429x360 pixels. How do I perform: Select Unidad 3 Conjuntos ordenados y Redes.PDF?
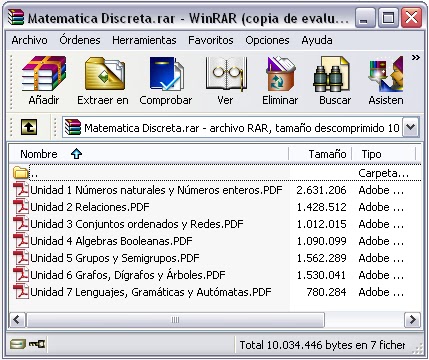[x=137, y=224]
